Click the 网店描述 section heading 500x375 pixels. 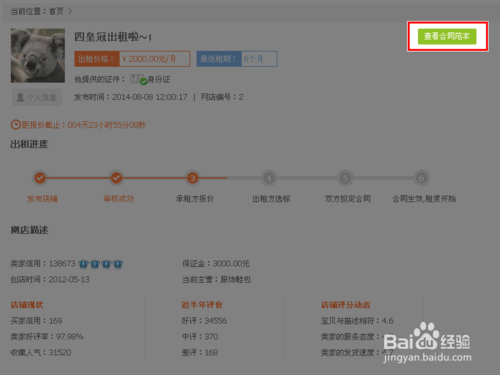coord(29,230)
